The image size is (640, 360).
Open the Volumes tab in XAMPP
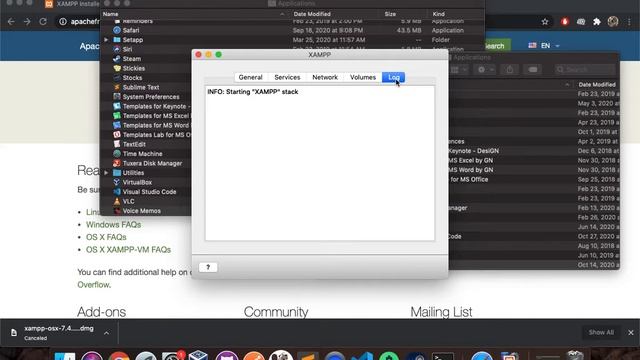click(362, 77)
